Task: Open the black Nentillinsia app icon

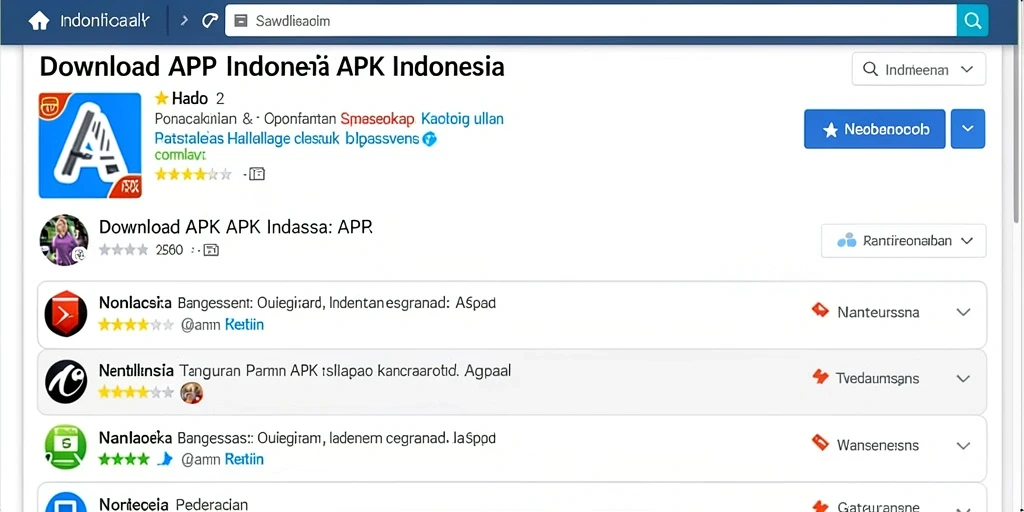Action: pyautogui.click(x=66, y=381)
